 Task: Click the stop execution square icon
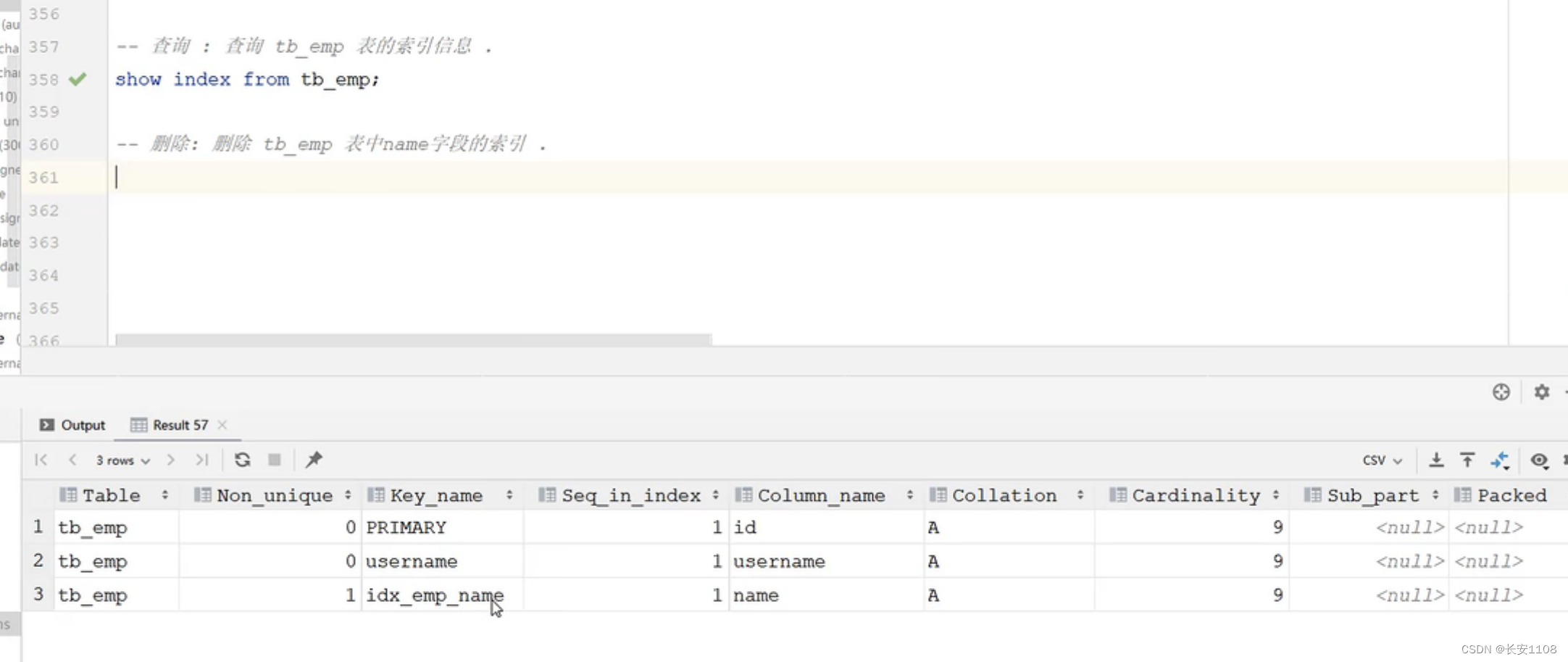274,460
